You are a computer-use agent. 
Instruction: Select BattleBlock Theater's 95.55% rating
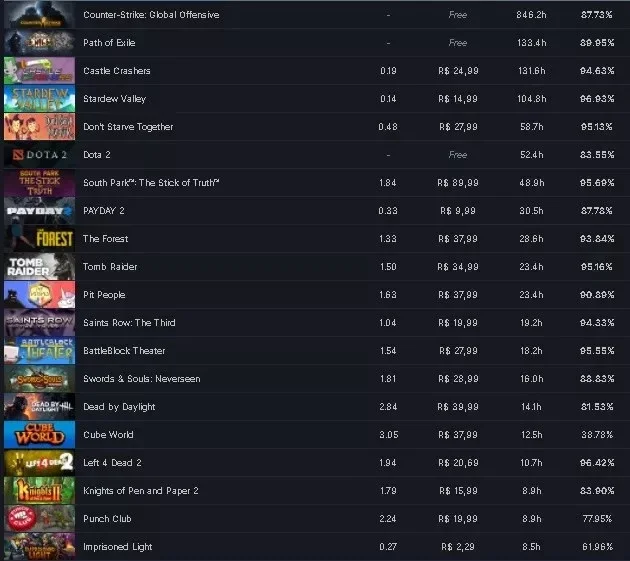click(597, 351)
